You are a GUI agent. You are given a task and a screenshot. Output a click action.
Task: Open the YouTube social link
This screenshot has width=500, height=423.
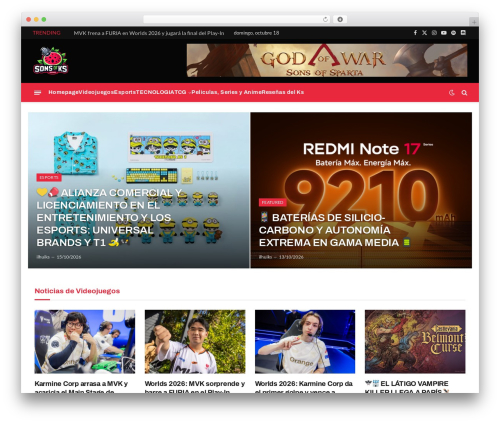444,33
